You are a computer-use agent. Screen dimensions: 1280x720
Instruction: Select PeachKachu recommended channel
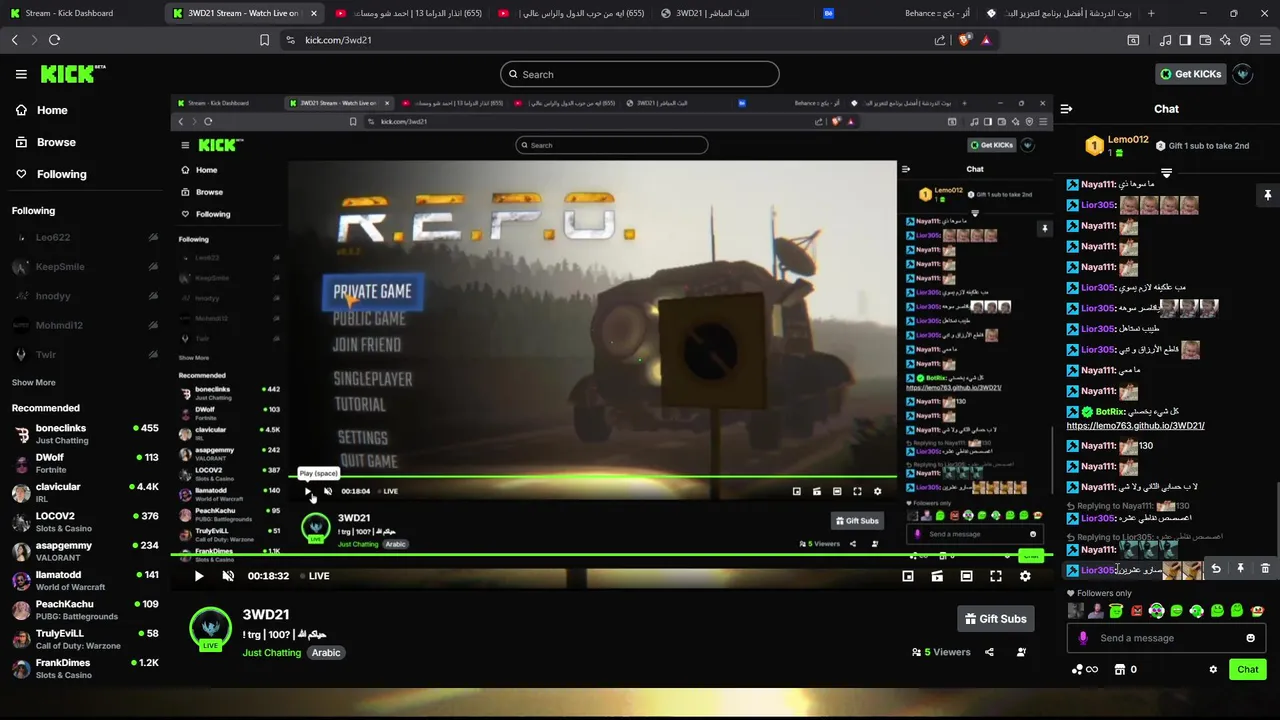pyautogui.click(x=85, y=610)
